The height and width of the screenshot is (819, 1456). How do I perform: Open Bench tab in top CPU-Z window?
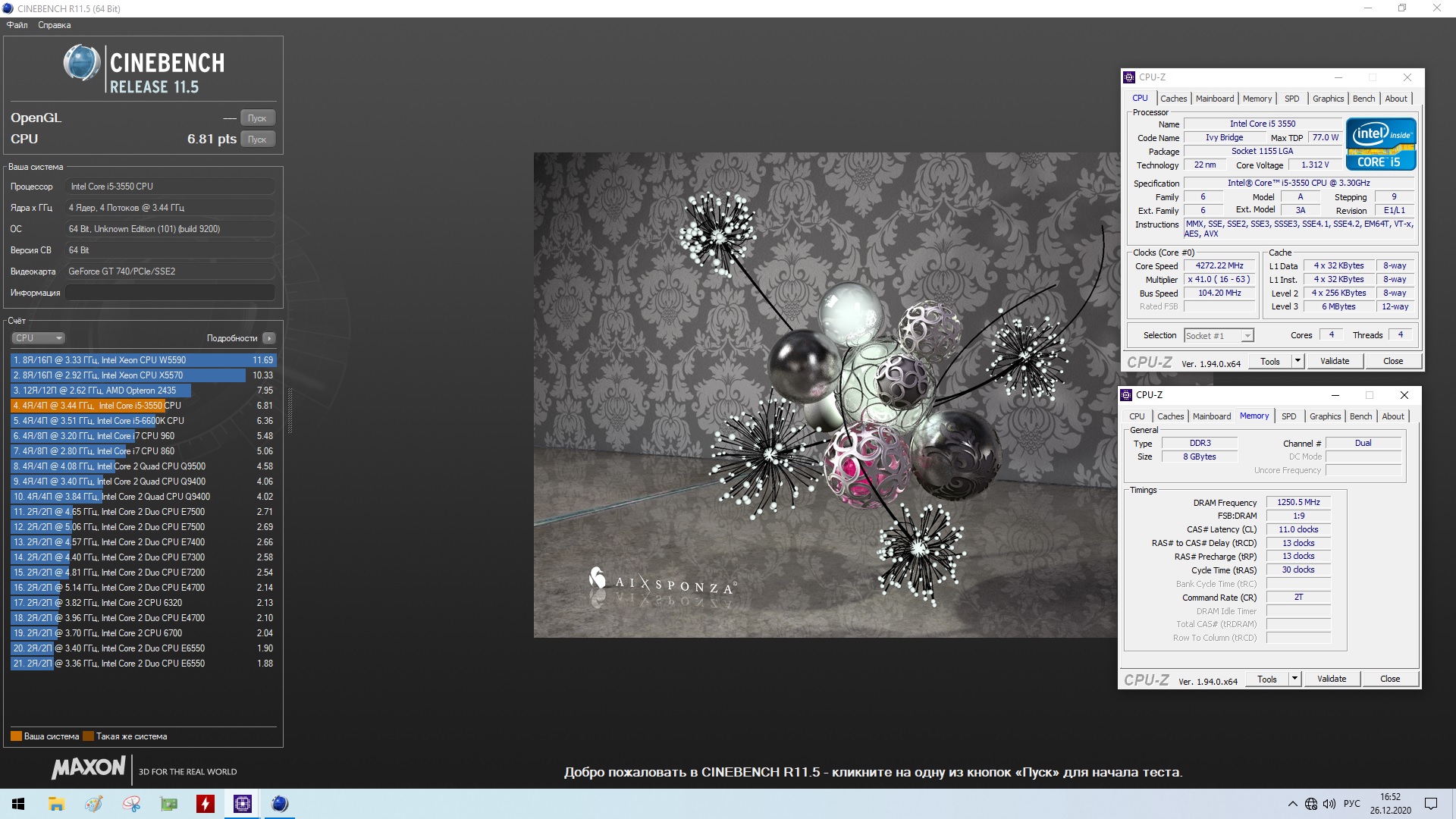[x=1363, y=99]
